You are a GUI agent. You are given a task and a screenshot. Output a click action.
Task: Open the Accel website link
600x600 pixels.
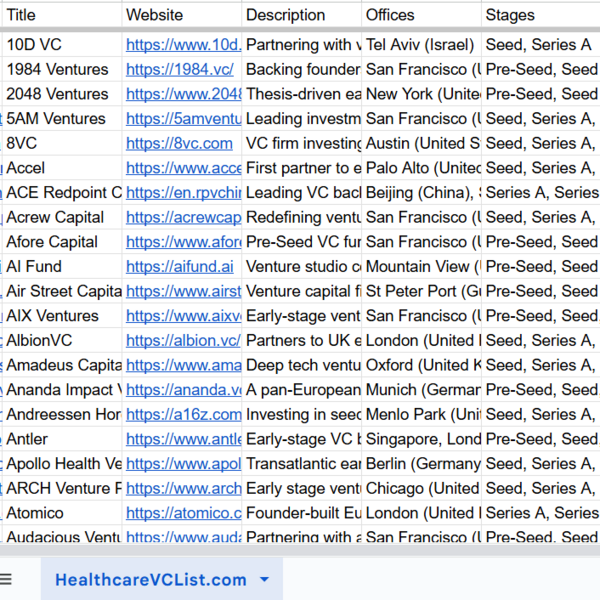pos(184,168)
